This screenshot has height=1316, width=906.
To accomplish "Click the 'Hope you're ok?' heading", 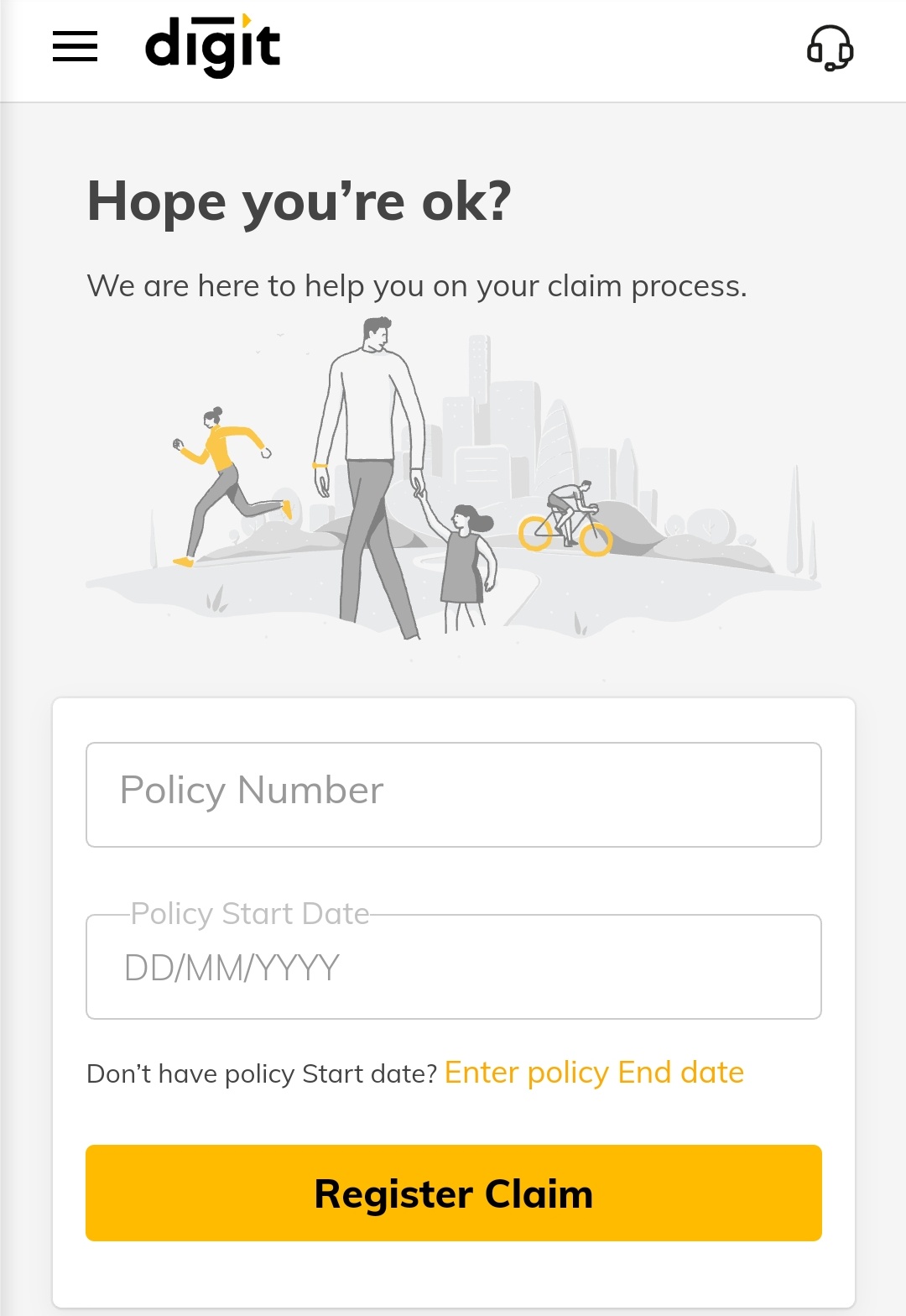I will point(299,202).
